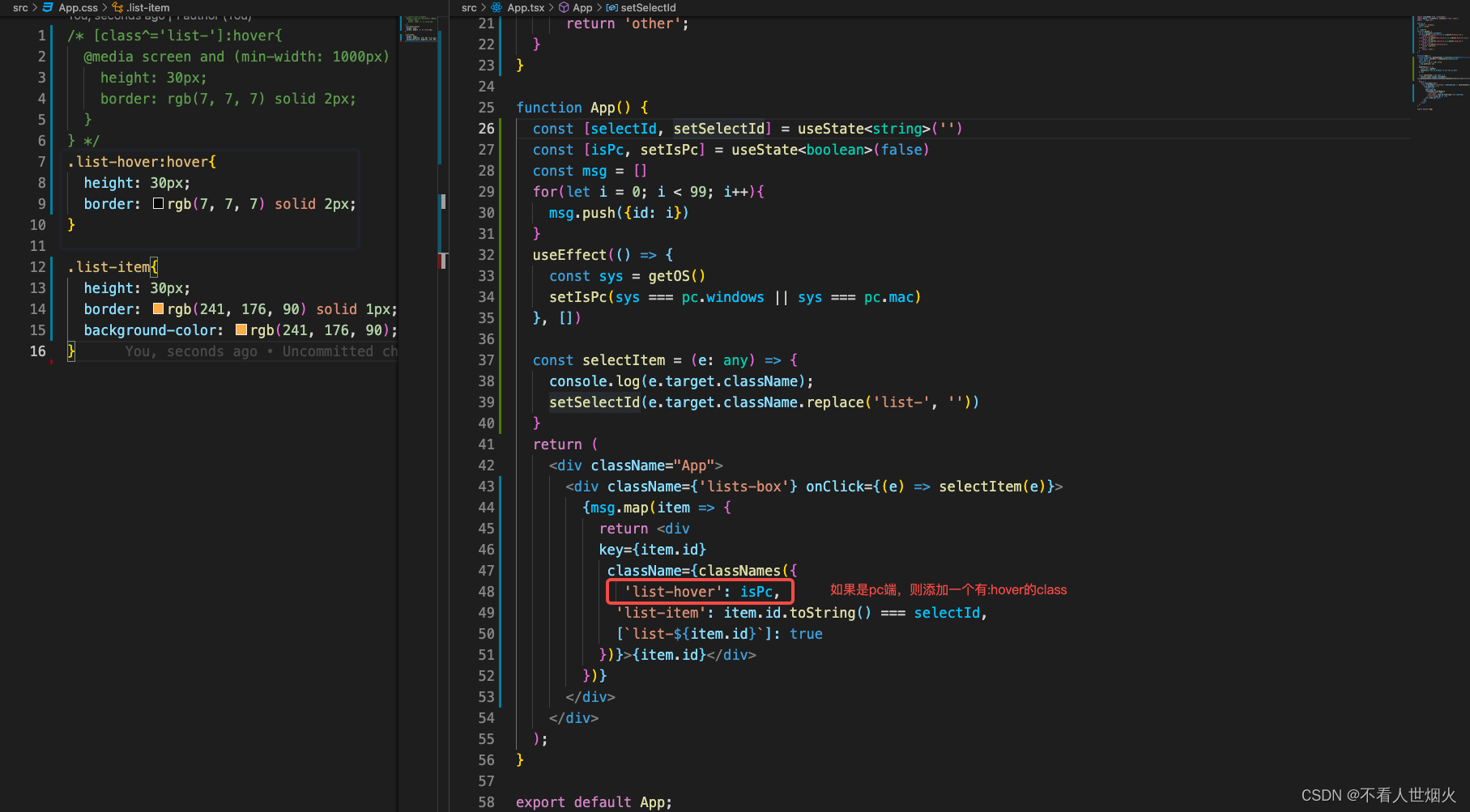The image size is (1470, 812).
Task: Click 'export default App;' line
Action: coord(594,802)
